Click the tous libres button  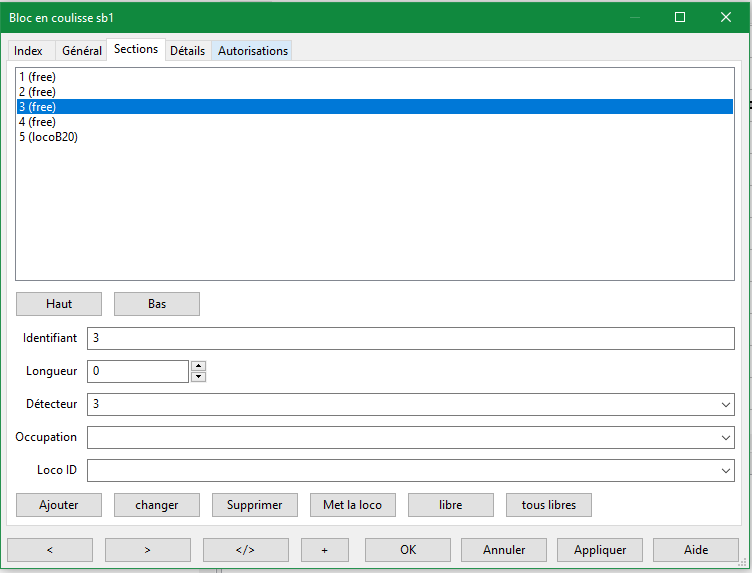(x=549, y=505)
